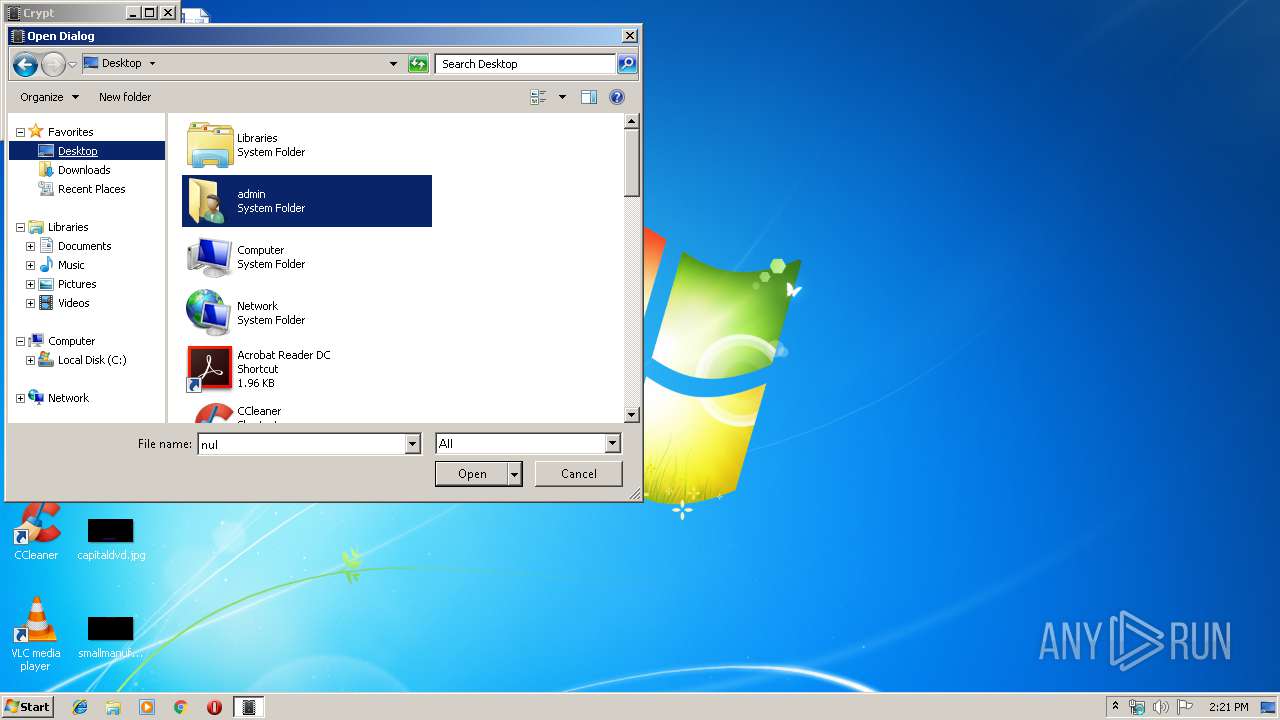Viewport: 1280px width, 720px height.
Task: Open the recent pages dropdown arrow
Action: [x=72, y=64]
